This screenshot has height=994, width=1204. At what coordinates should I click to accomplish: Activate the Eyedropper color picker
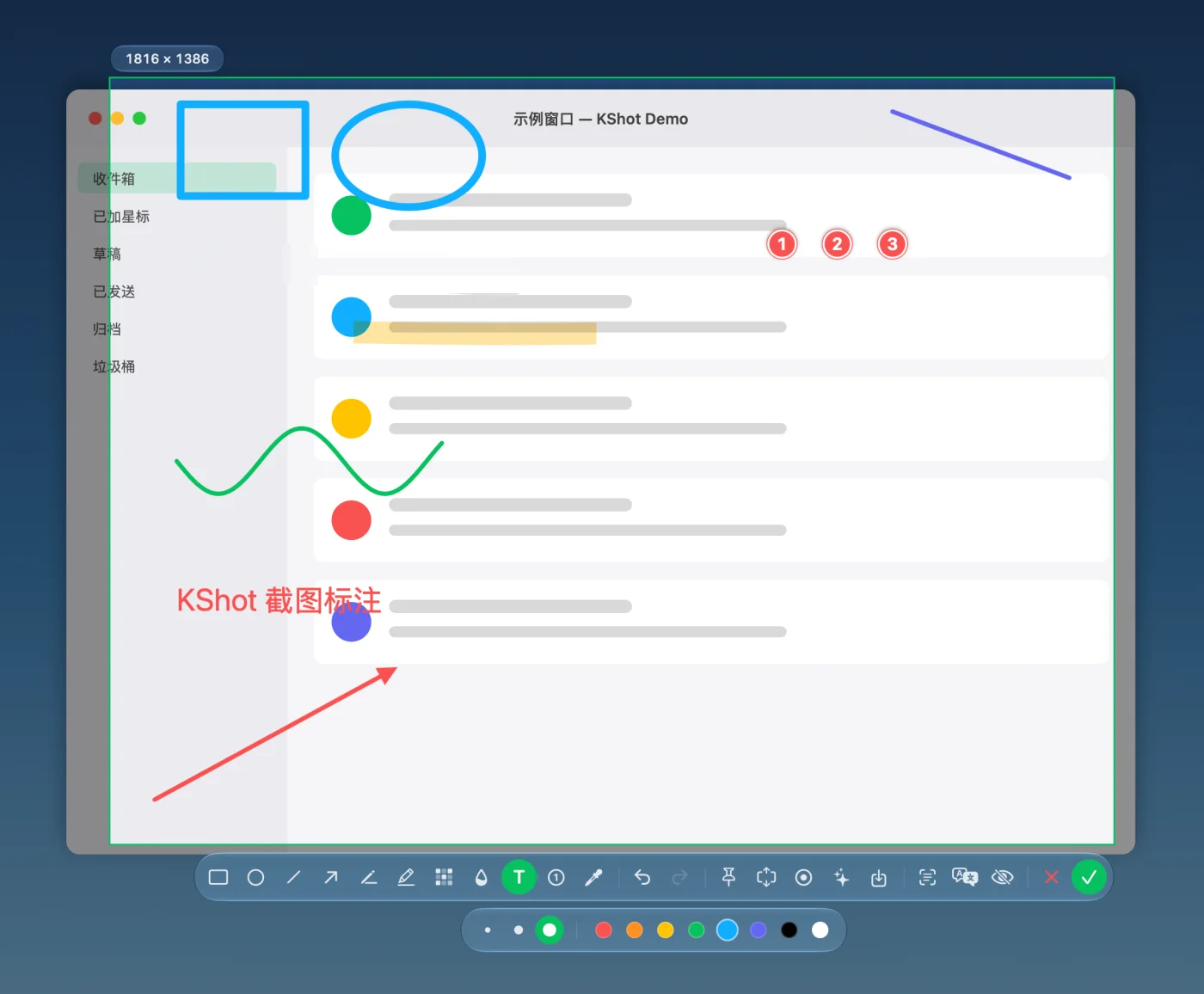click(593, 877)
